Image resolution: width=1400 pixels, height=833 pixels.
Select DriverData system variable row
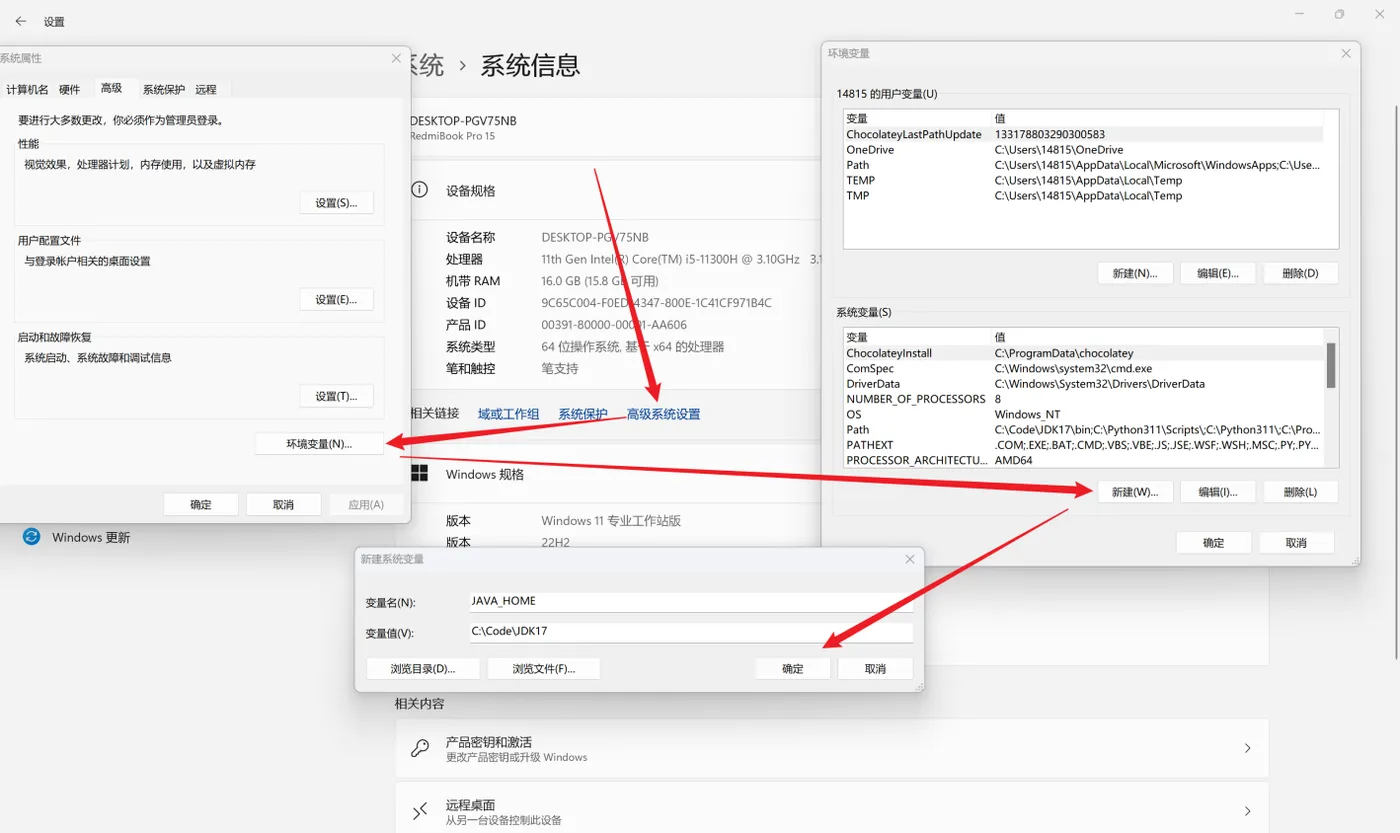click(1084, 384)
